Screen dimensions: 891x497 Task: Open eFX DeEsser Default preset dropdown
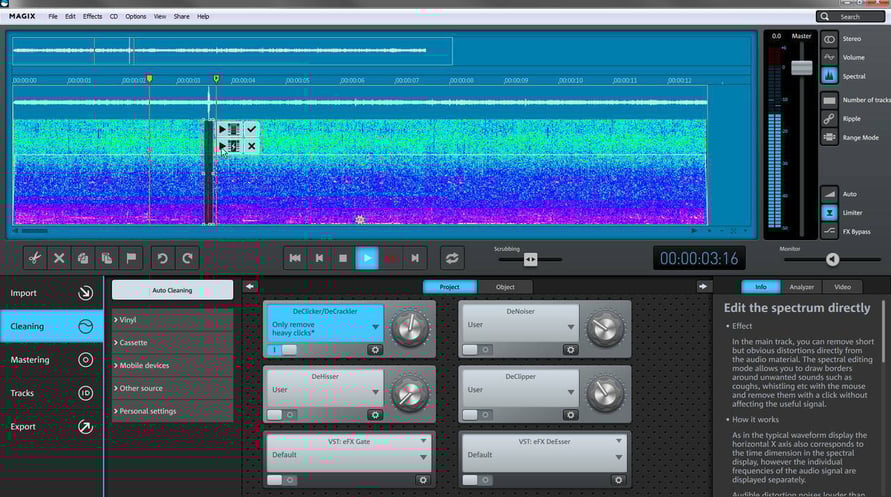pyautogui.click(x=619, y=457)
